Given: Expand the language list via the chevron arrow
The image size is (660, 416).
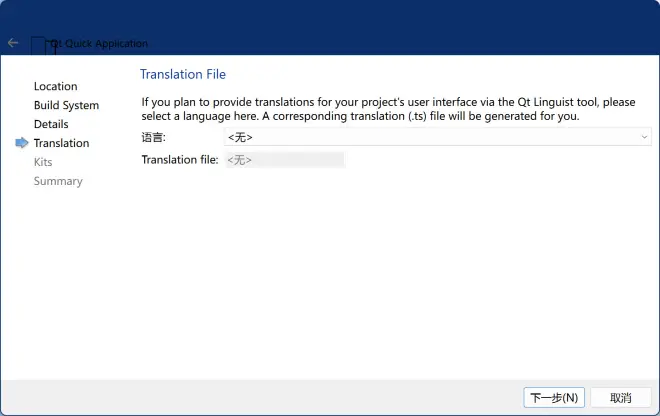Looking at the screenshot, I should coord(644,137).
